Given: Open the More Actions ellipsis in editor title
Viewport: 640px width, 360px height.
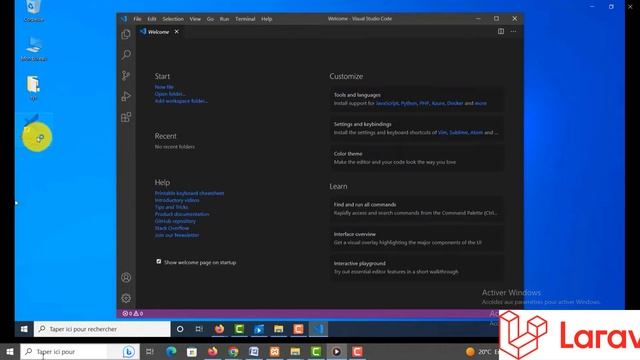Looking at the screenshot, I should pos(513,31).
